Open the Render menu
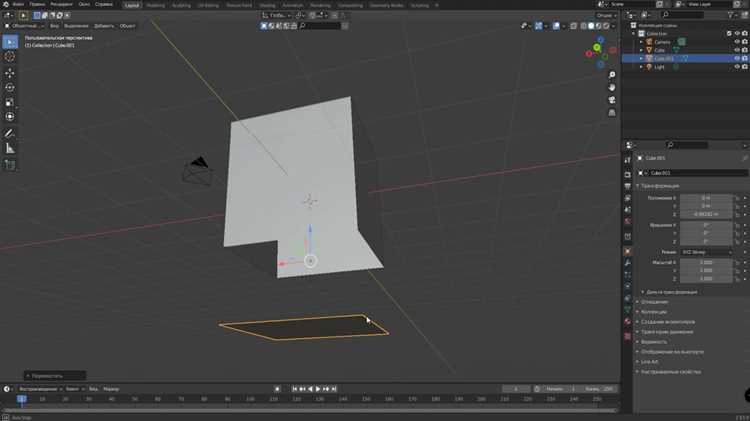 pyautogui.click(x=61, y=4)
